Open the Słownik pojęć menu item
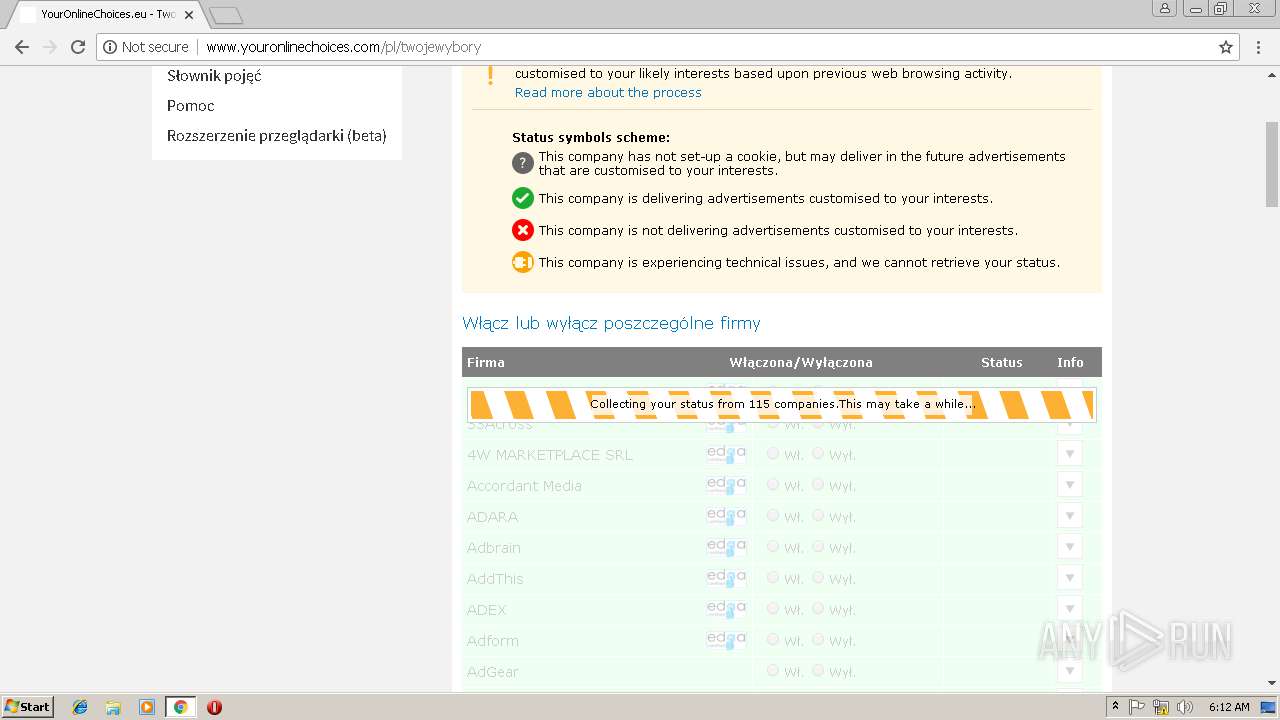 tap(214, 76)
